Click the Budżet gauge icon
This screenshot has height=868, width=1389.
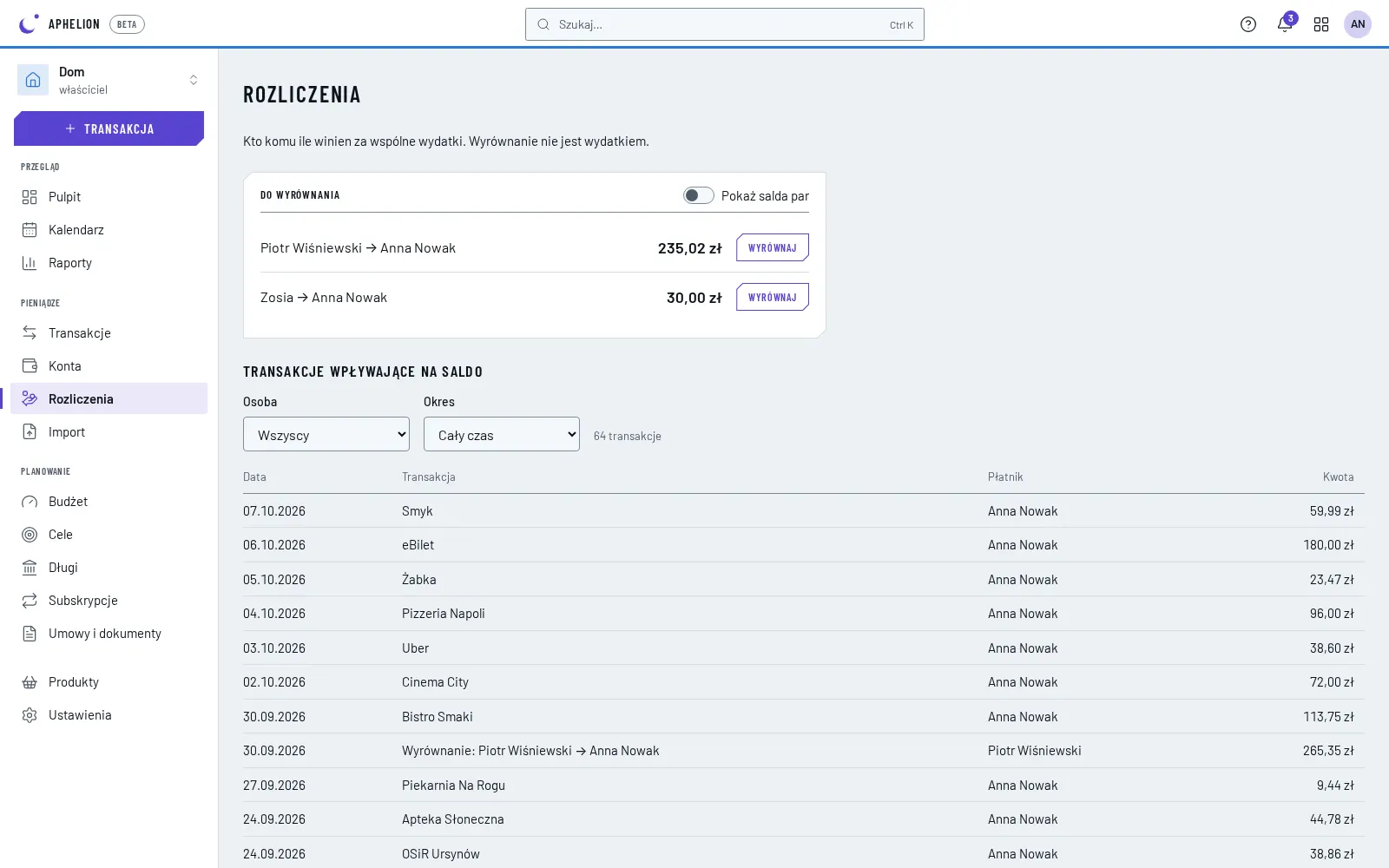(30, 502)
